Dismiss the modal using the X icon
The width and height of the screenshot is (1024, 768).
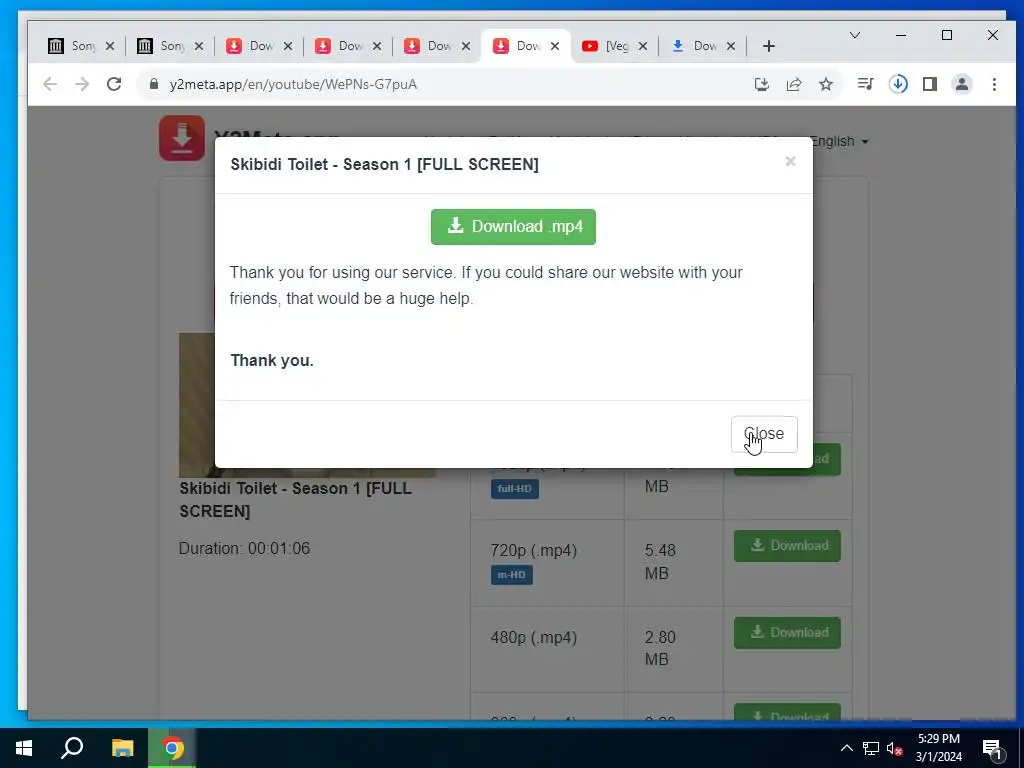click(790, 161)
